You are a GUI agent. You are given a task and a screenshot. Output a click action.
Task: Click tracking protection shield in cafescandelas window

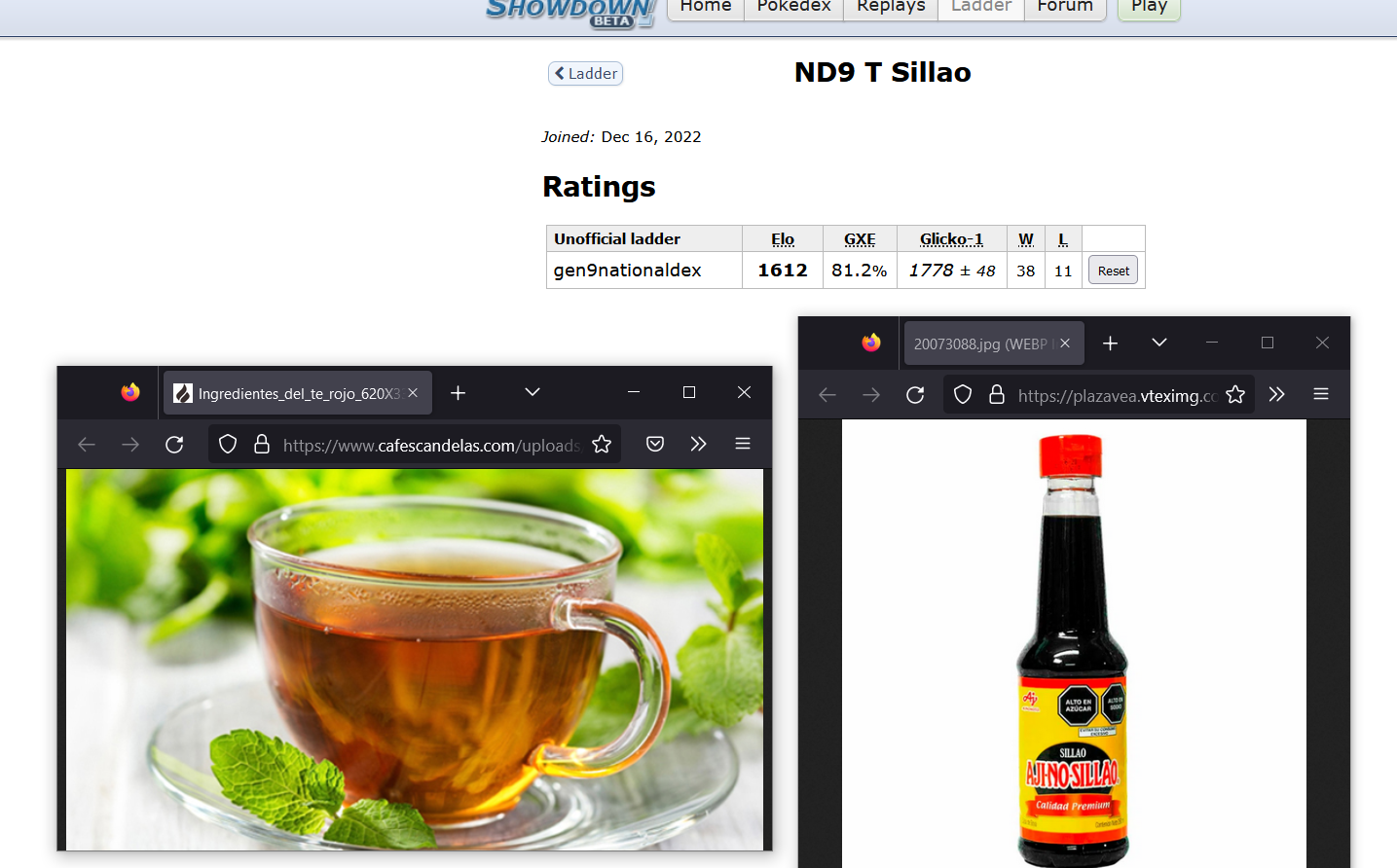click(228, 445)
